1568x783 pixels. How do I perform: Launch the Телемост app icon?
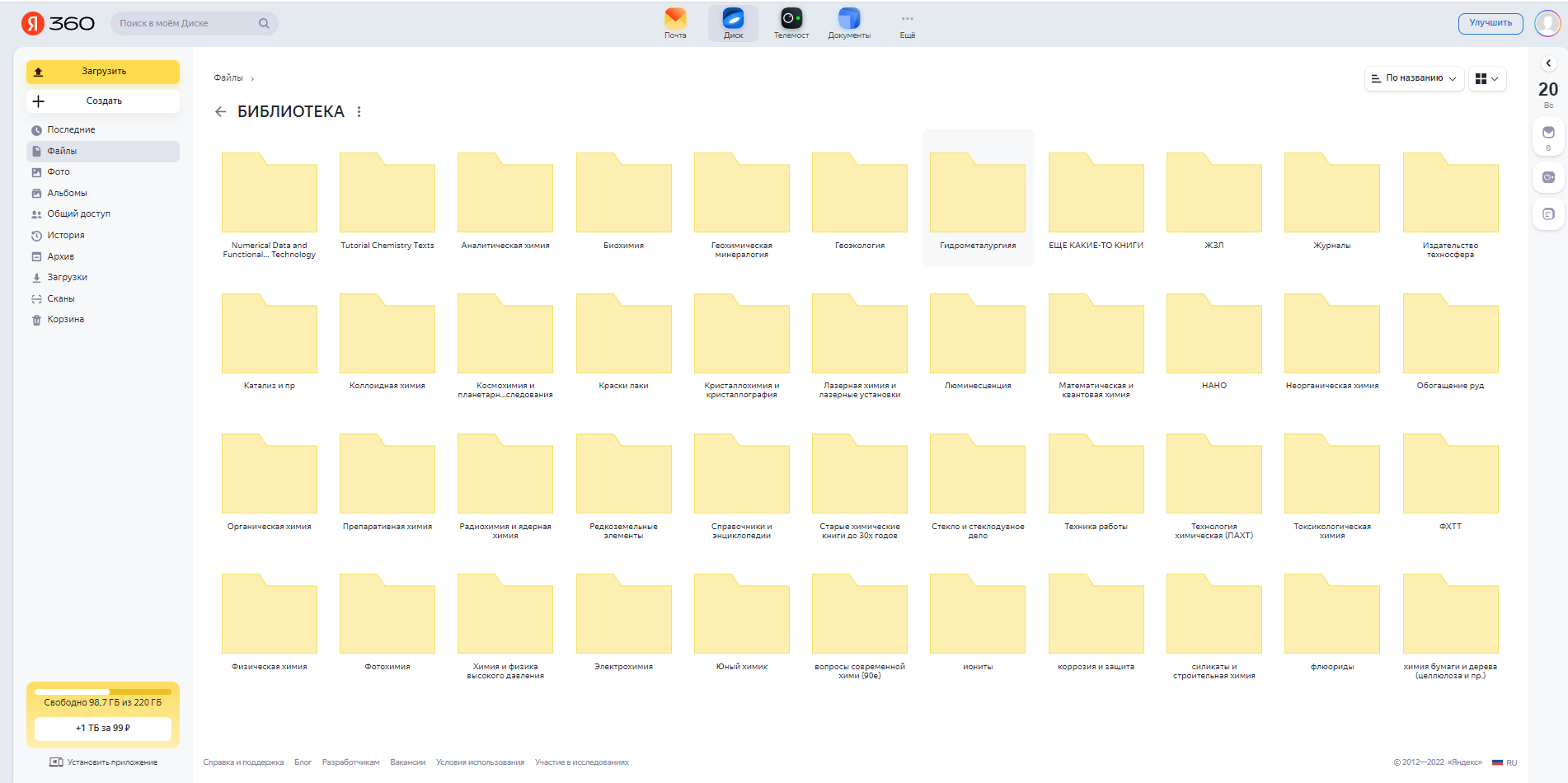791,23
